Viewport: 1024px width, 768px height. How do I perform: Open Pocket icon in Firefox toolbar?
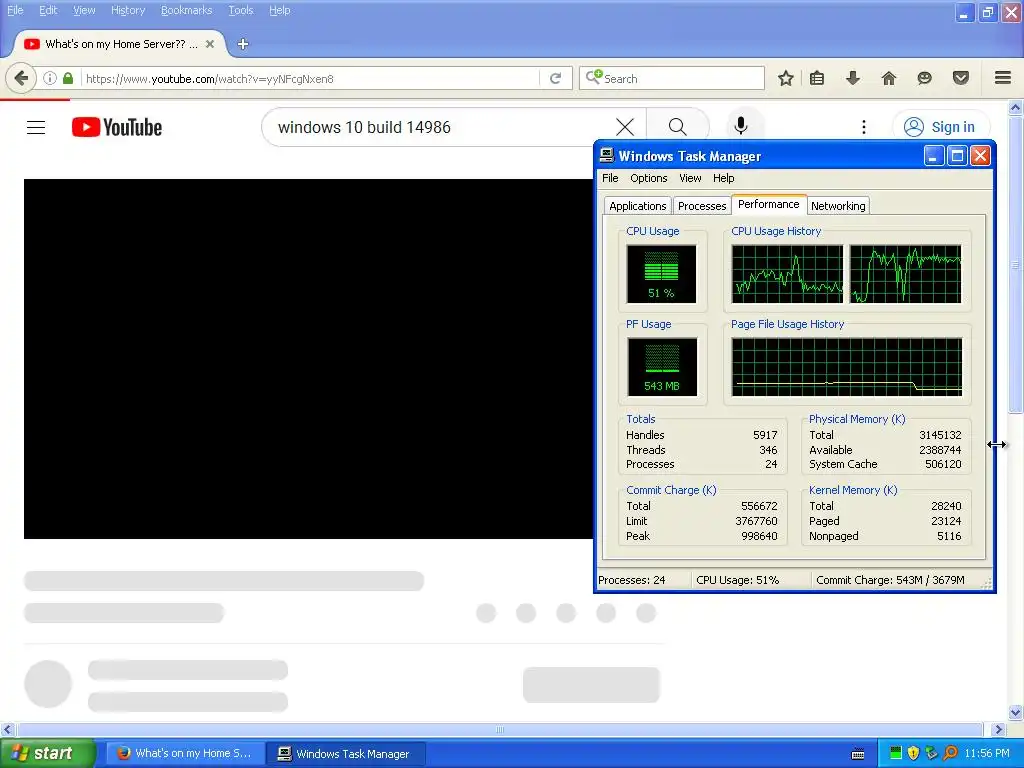(x=961, y=78)
